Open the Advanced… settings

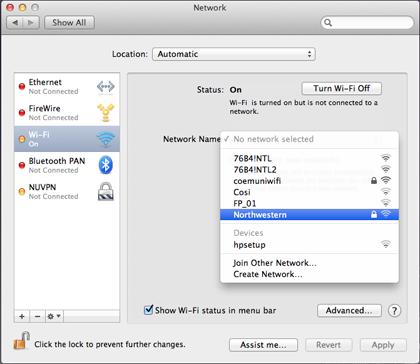[x=349, y=310]
